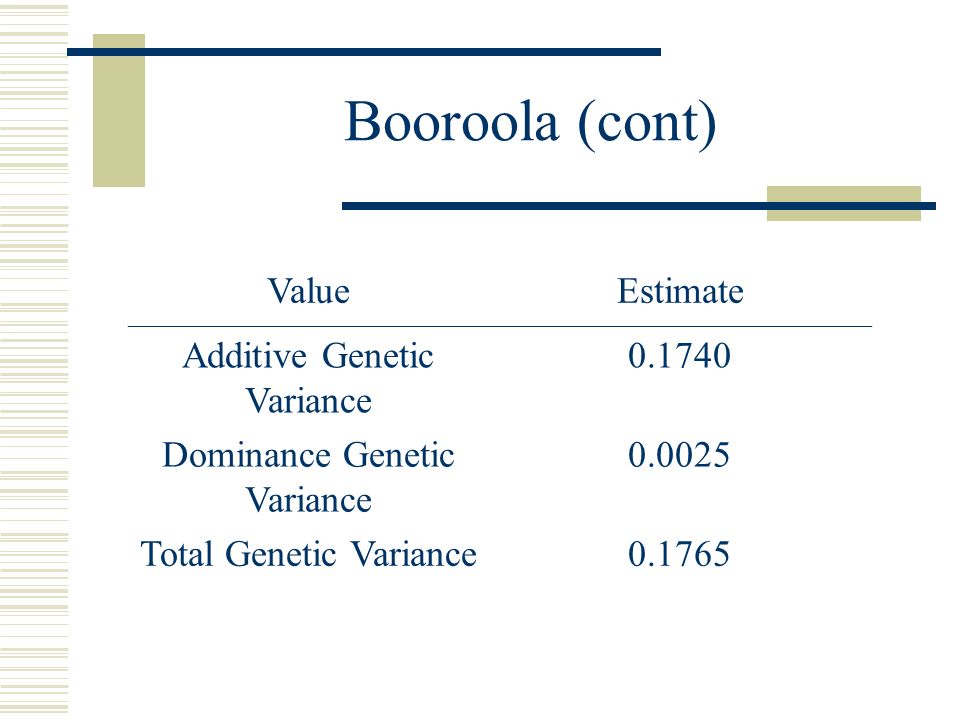
Task: Click the word Variance under Dominance Genetic
Action: coord(309,501)
